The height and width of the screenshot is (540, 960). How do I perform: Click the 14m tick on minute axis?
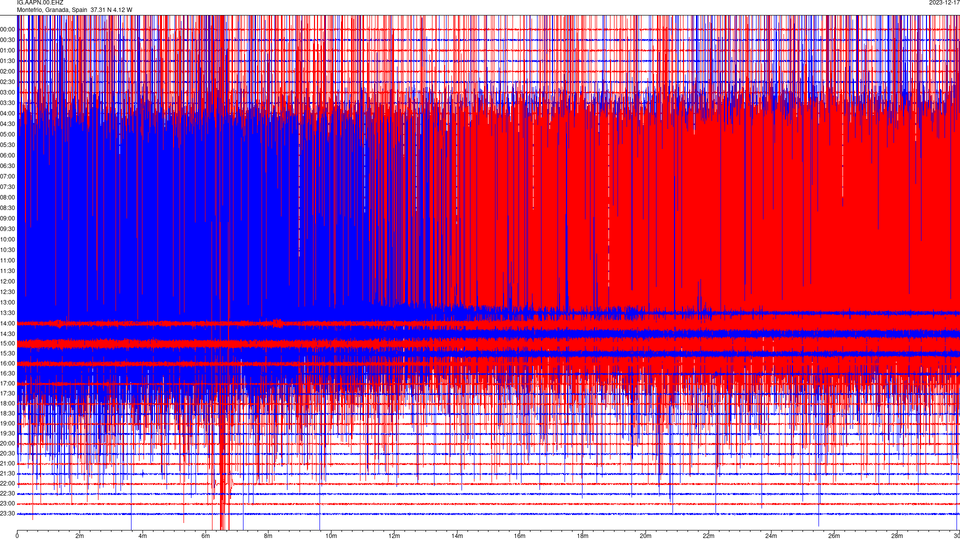click(x=457, y=536)
